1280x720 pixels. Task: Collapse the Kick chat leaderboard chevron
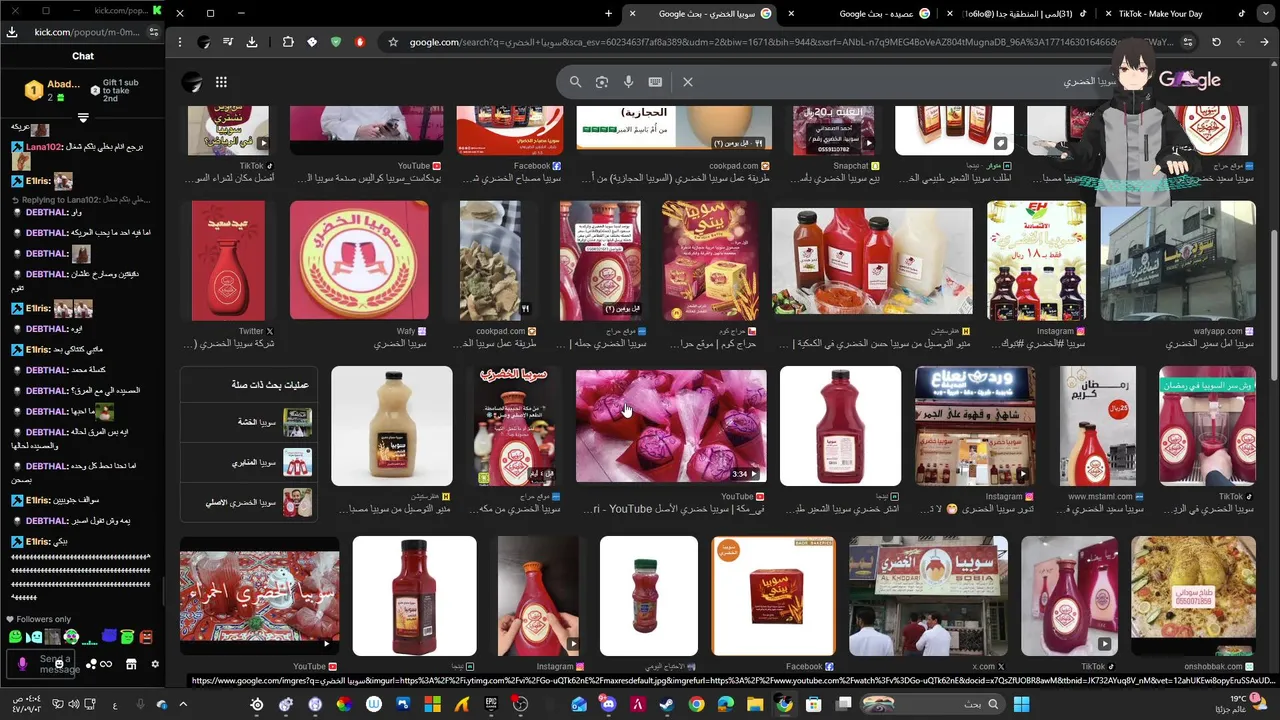pos(83,117)
